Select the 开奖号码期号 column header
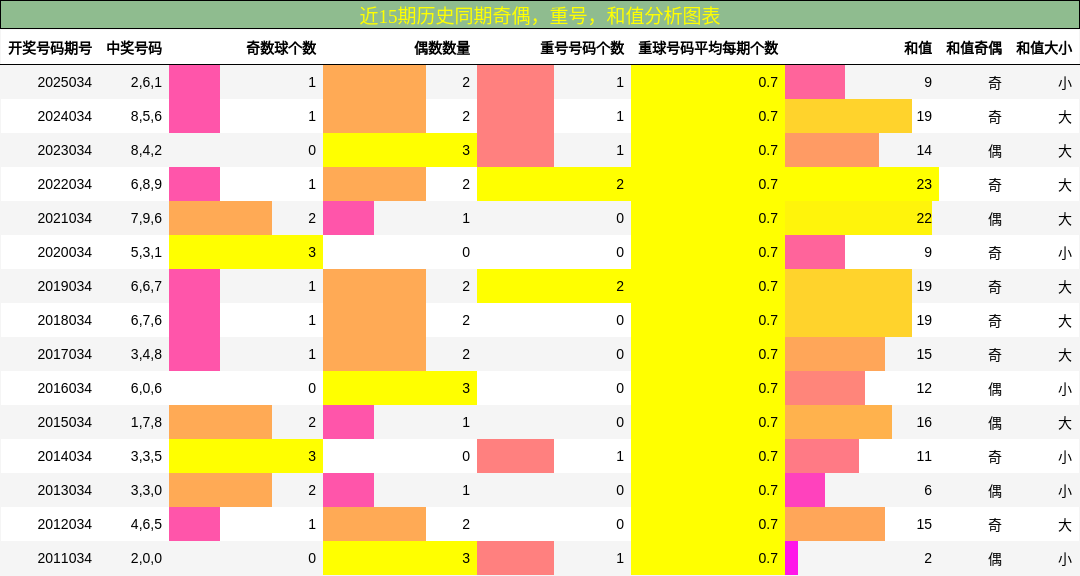 [x=51, y=46]
